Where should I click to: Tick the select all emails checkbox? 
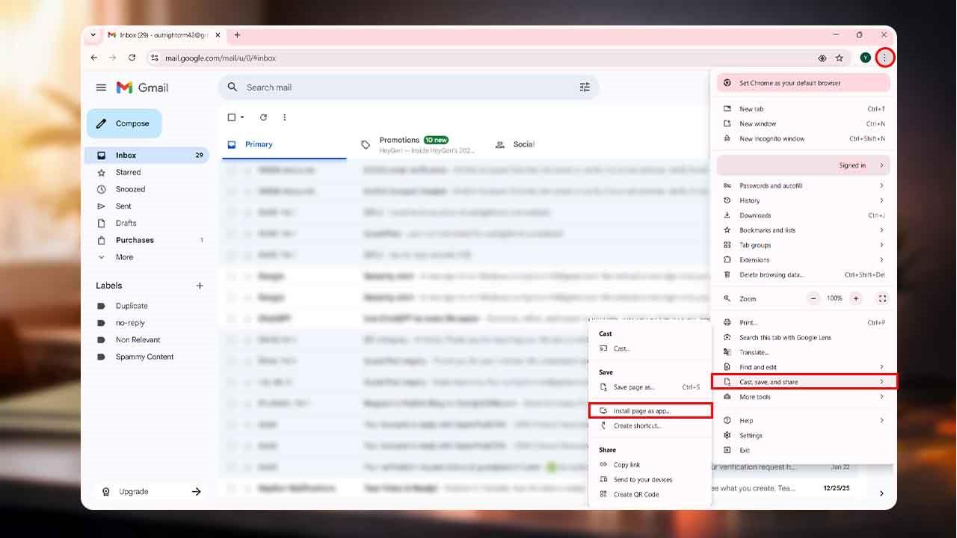[x=231, y=117]
